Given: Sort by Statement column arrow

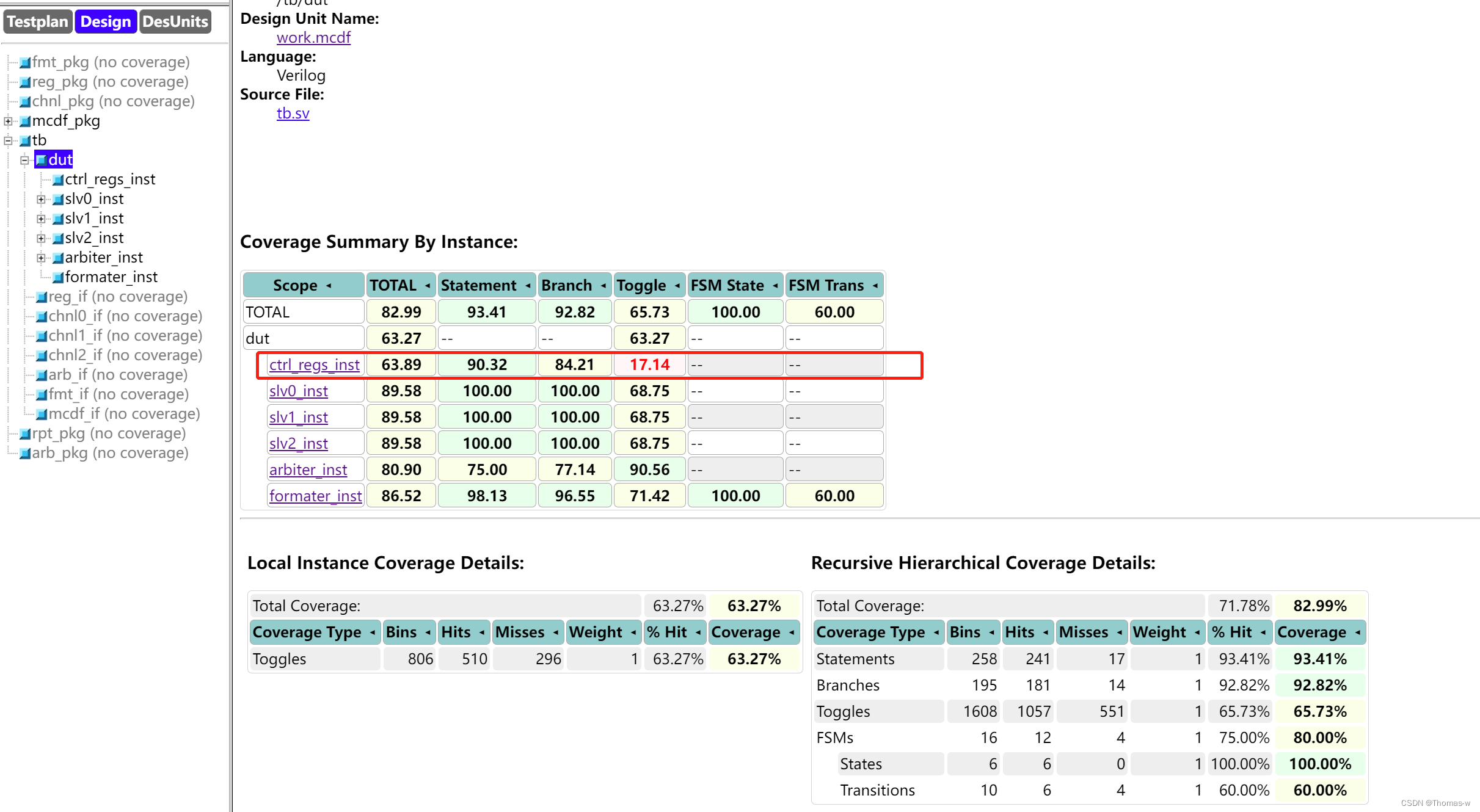Looking at the screenshot, I should (528, 286).
